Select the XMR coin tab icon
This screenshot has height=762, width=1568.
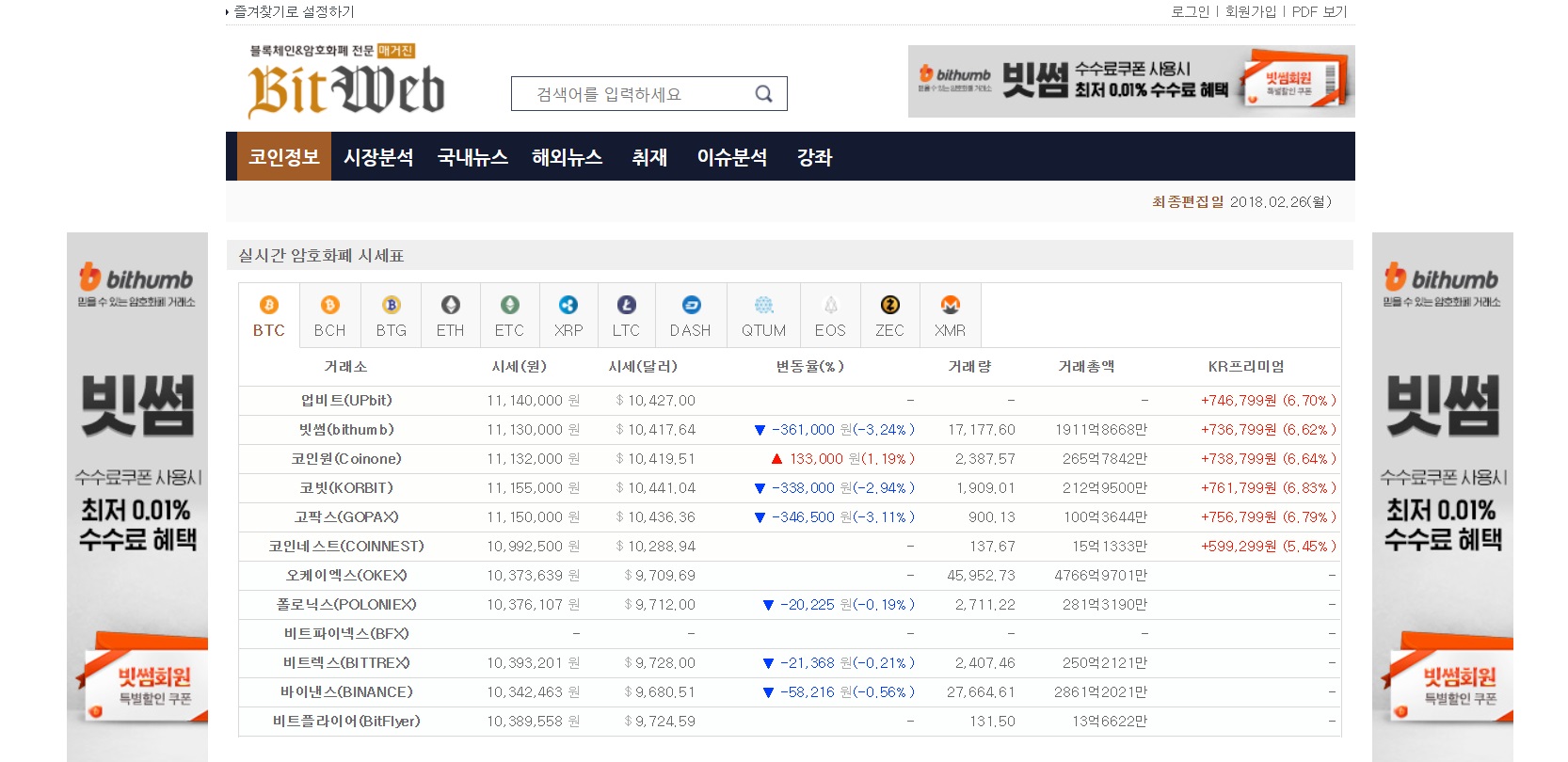[x=951, y=305]
